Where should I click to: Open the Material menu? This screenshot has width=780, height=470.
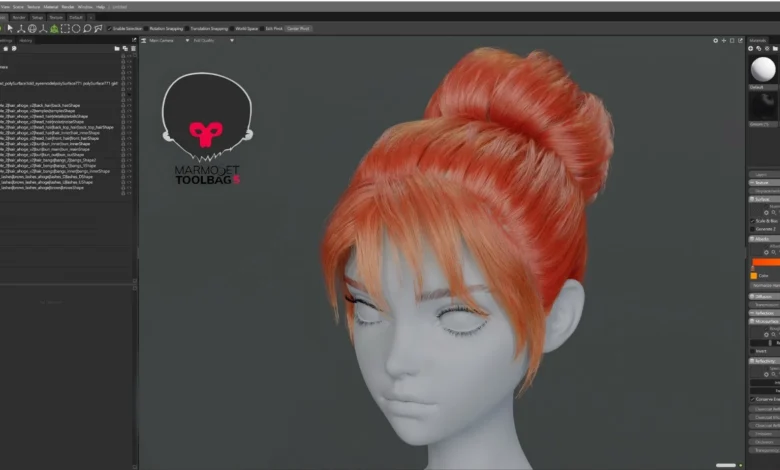pos(51,7)
